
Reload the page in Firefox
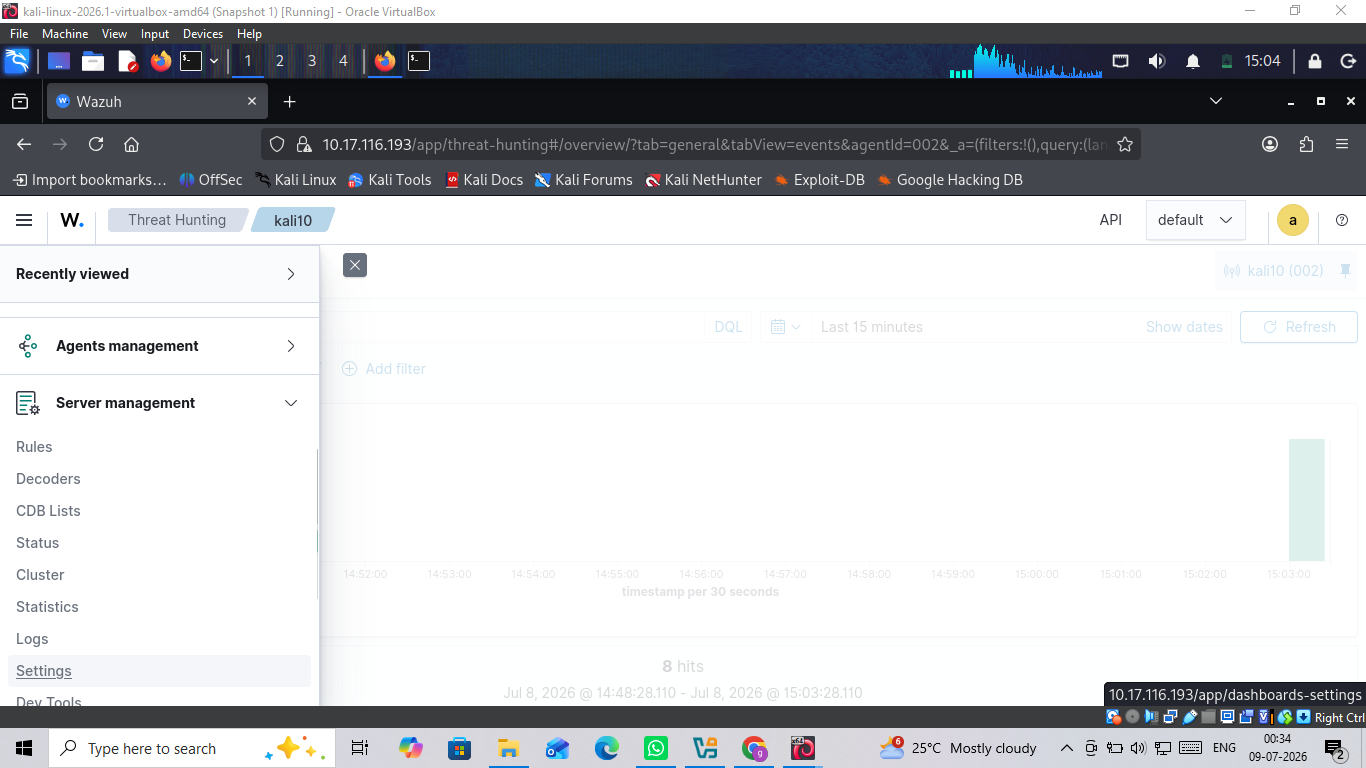point(96,144)
